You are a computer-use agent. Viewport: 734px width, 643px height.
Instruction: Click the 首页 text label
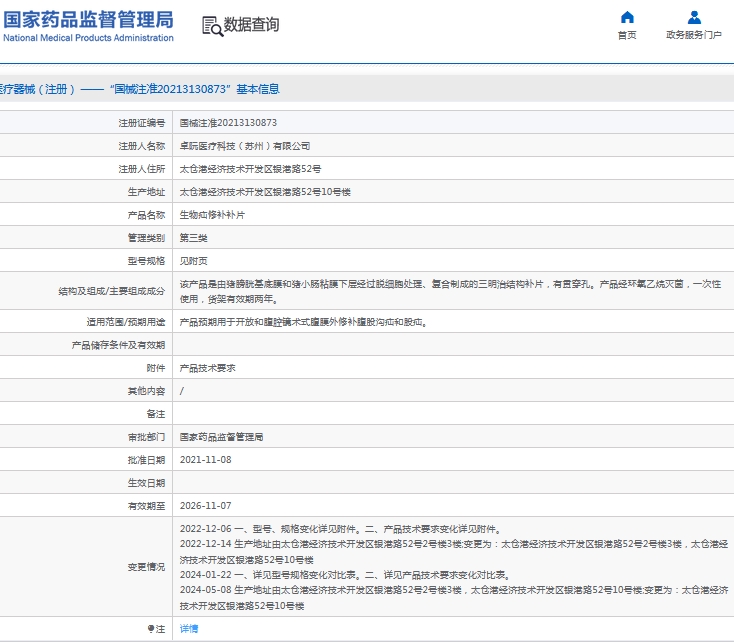pos(627,35)
